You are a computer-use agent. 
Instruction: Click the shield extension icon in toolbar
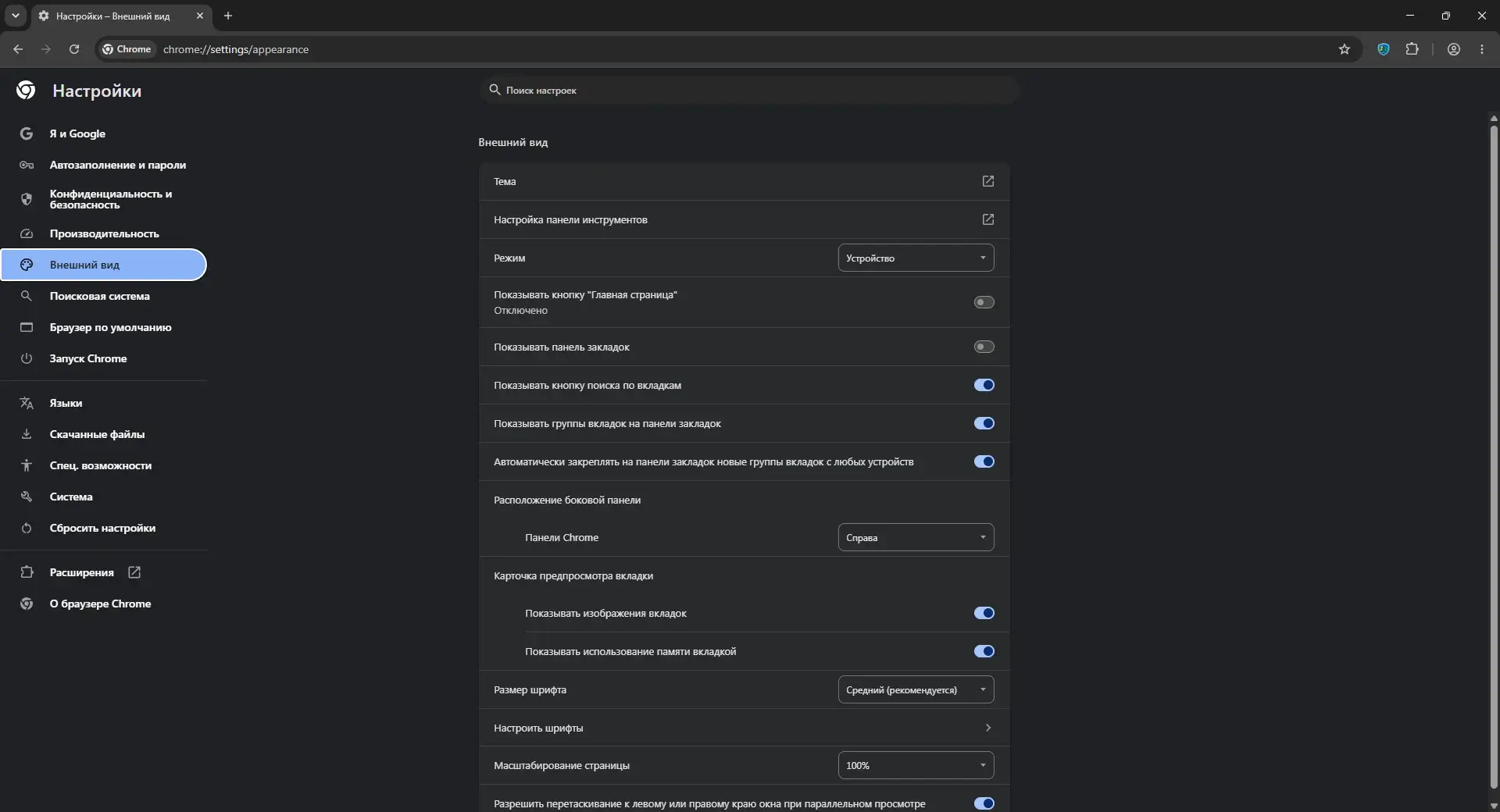click(x=1384, y=49)
